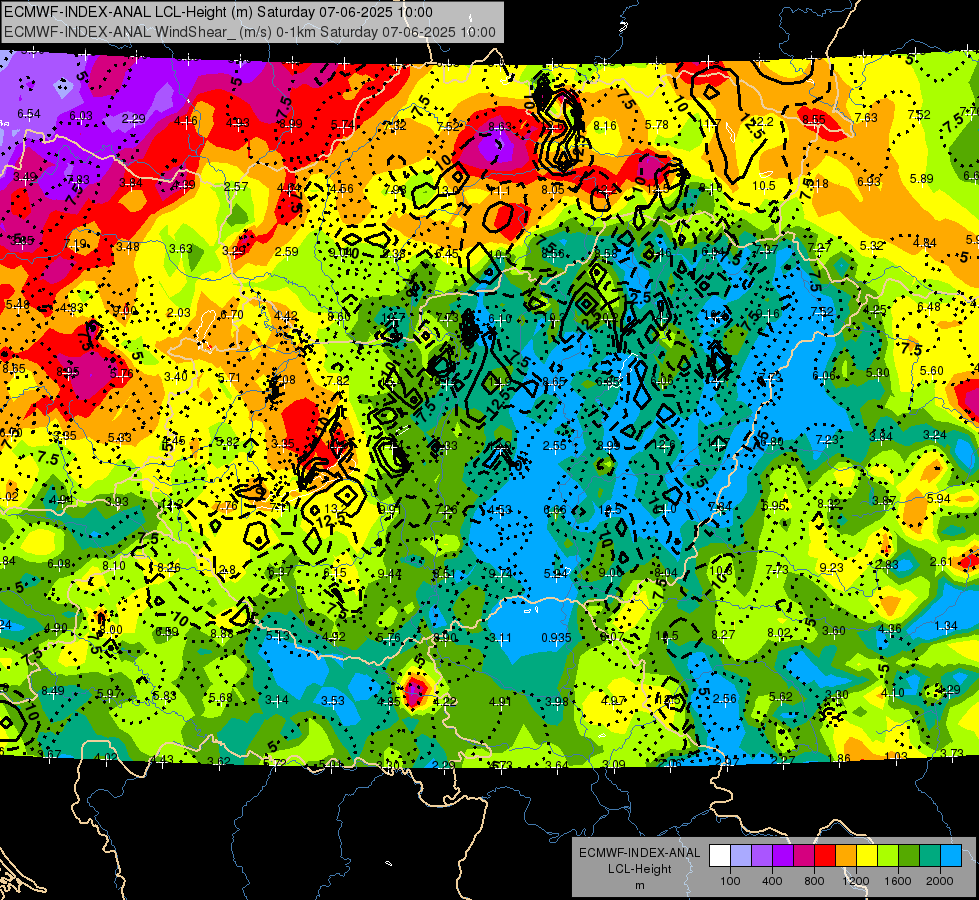Click the map value '6.54'
This screenshot has height=900, width=979.
pyautogui.click(x=29, y=114)
